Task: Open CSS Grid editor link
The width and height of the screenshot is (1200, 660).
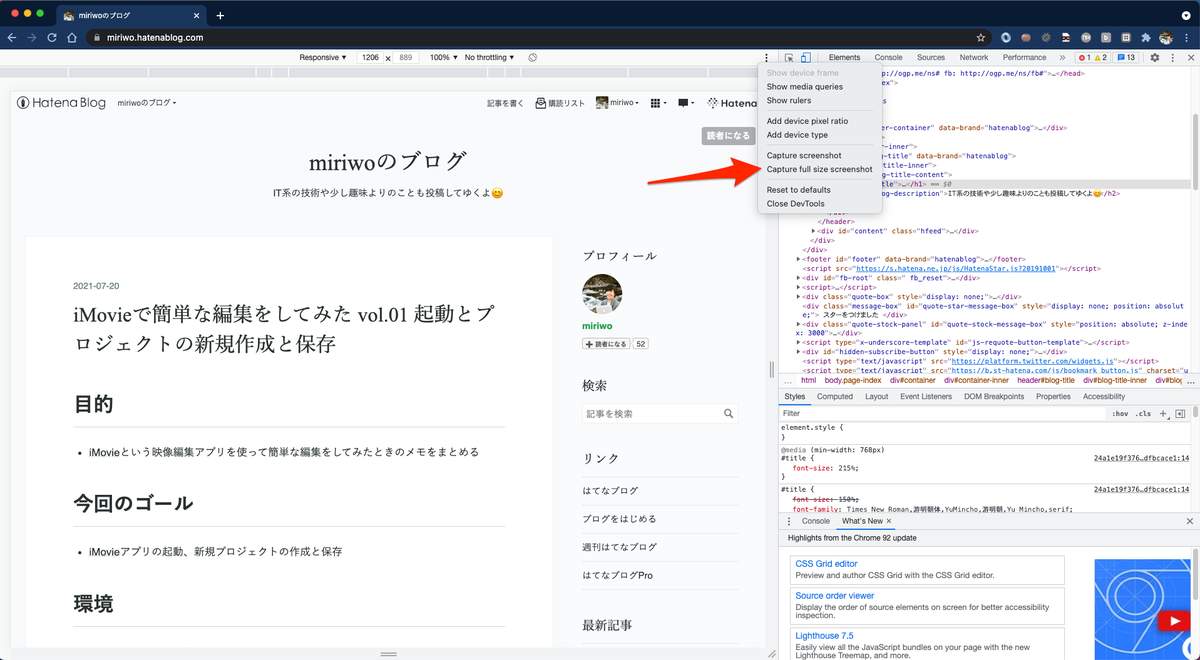Action: (827, 564)
